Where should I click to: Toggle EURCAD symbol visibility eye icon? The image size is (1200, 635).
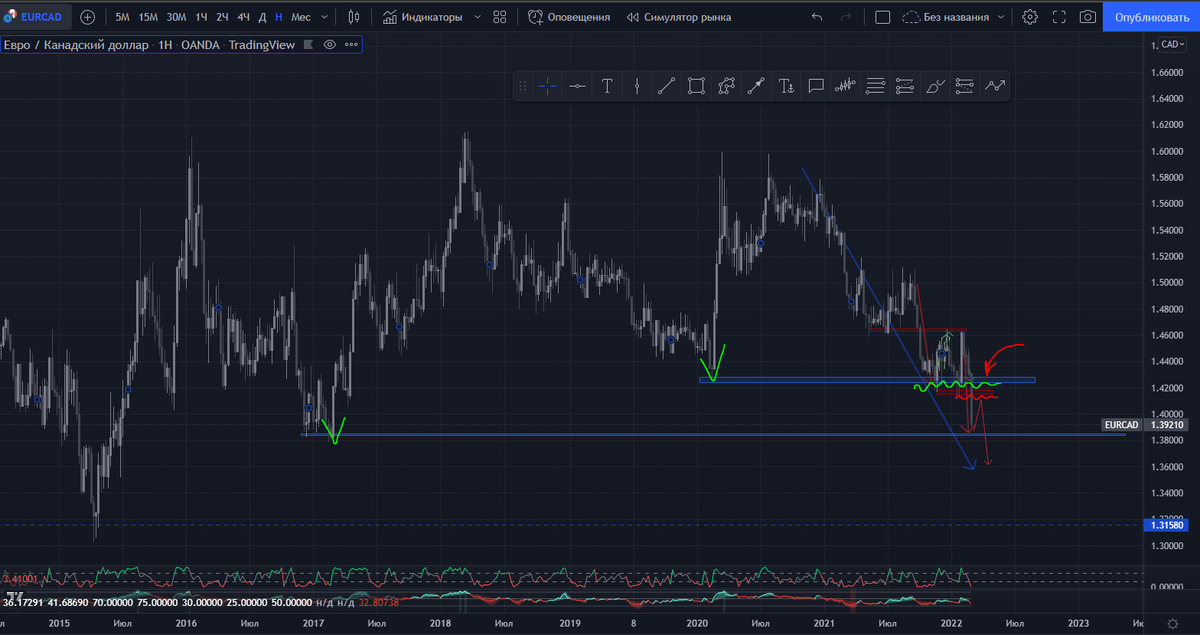click(329, 45)
